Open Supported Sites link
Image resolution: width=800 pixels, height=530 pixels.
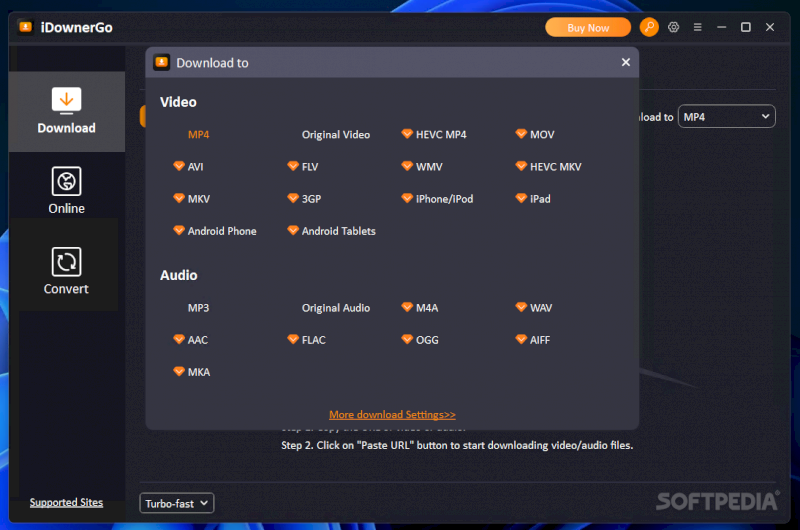pos(66,502)
